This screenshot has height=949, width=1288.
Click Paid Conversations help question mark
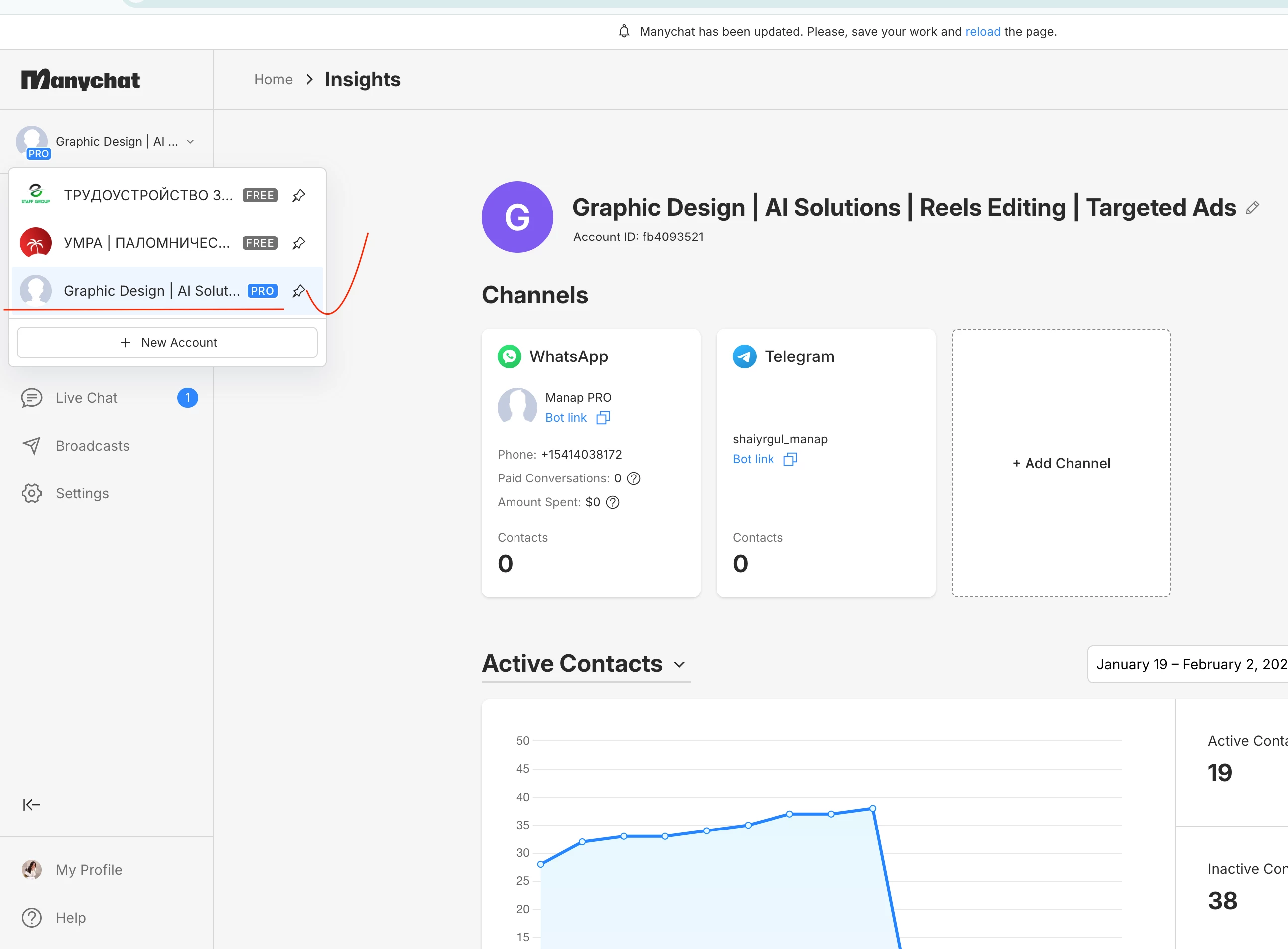coord(633,478)
